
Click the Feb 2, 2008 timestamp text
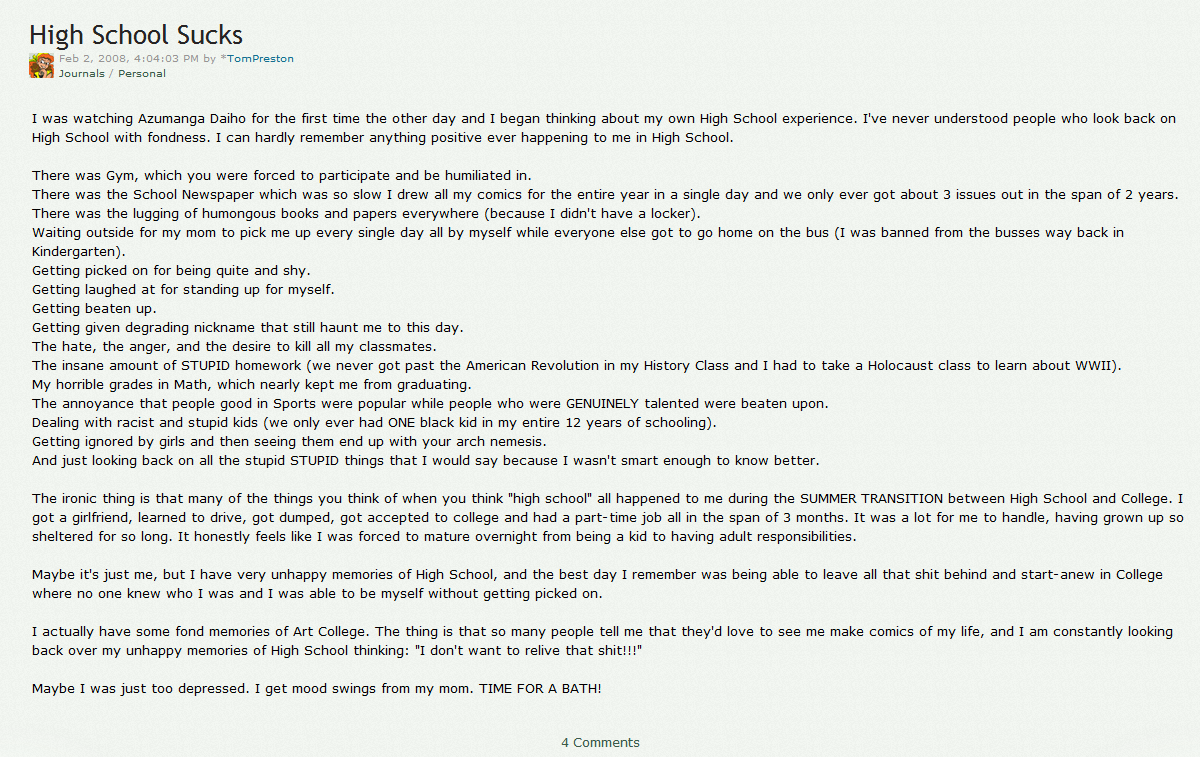(129, 59)
